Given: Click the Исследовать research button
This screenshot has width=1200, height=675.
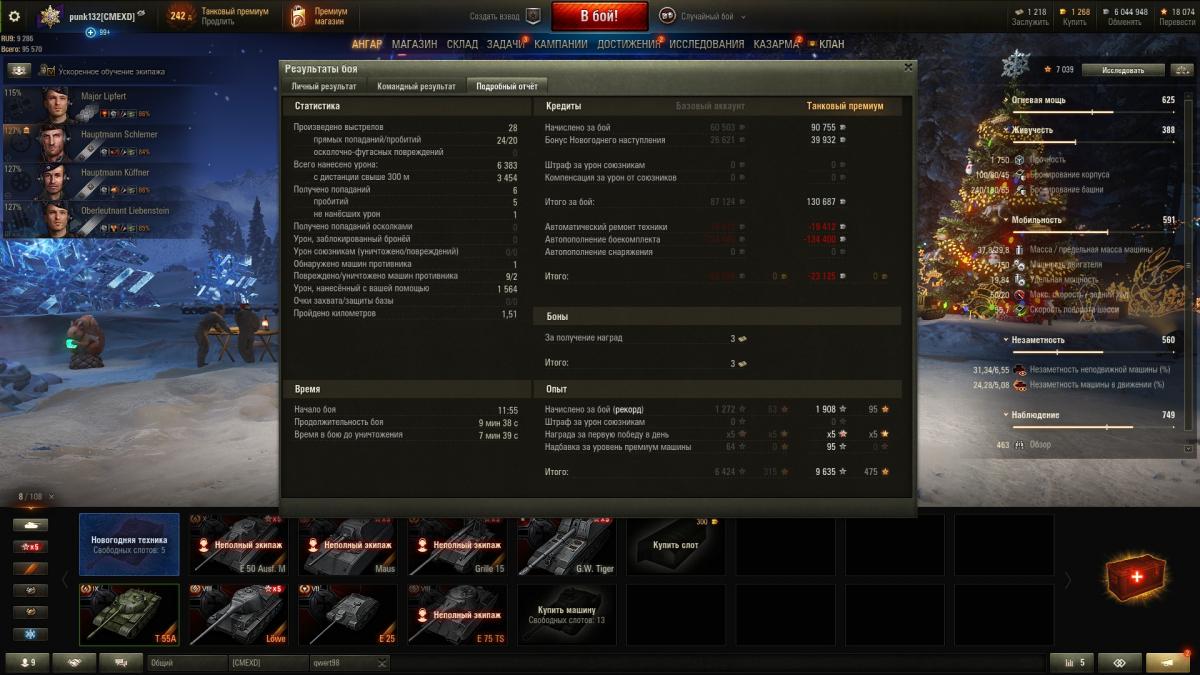Looking at the screenshot, I should [1122, 70].
